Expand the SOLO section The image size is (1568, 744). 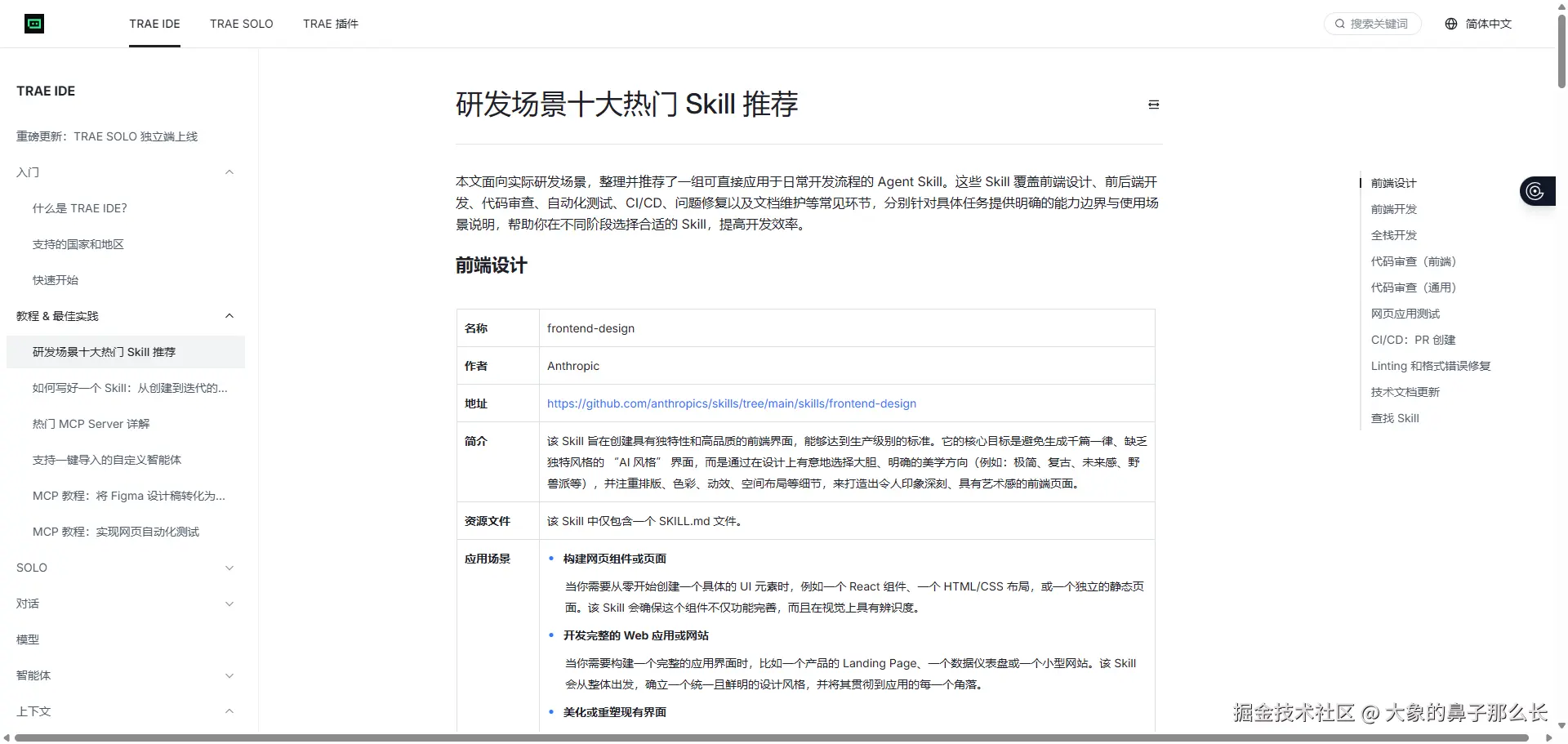229,568
